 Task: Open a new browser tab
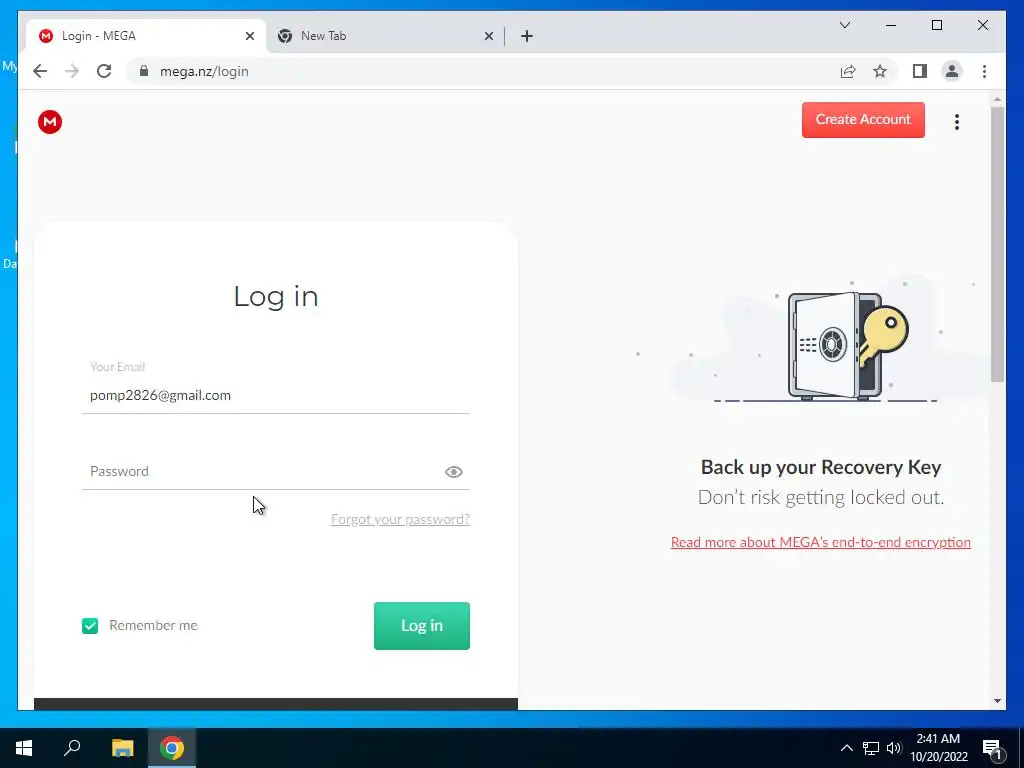527,36
